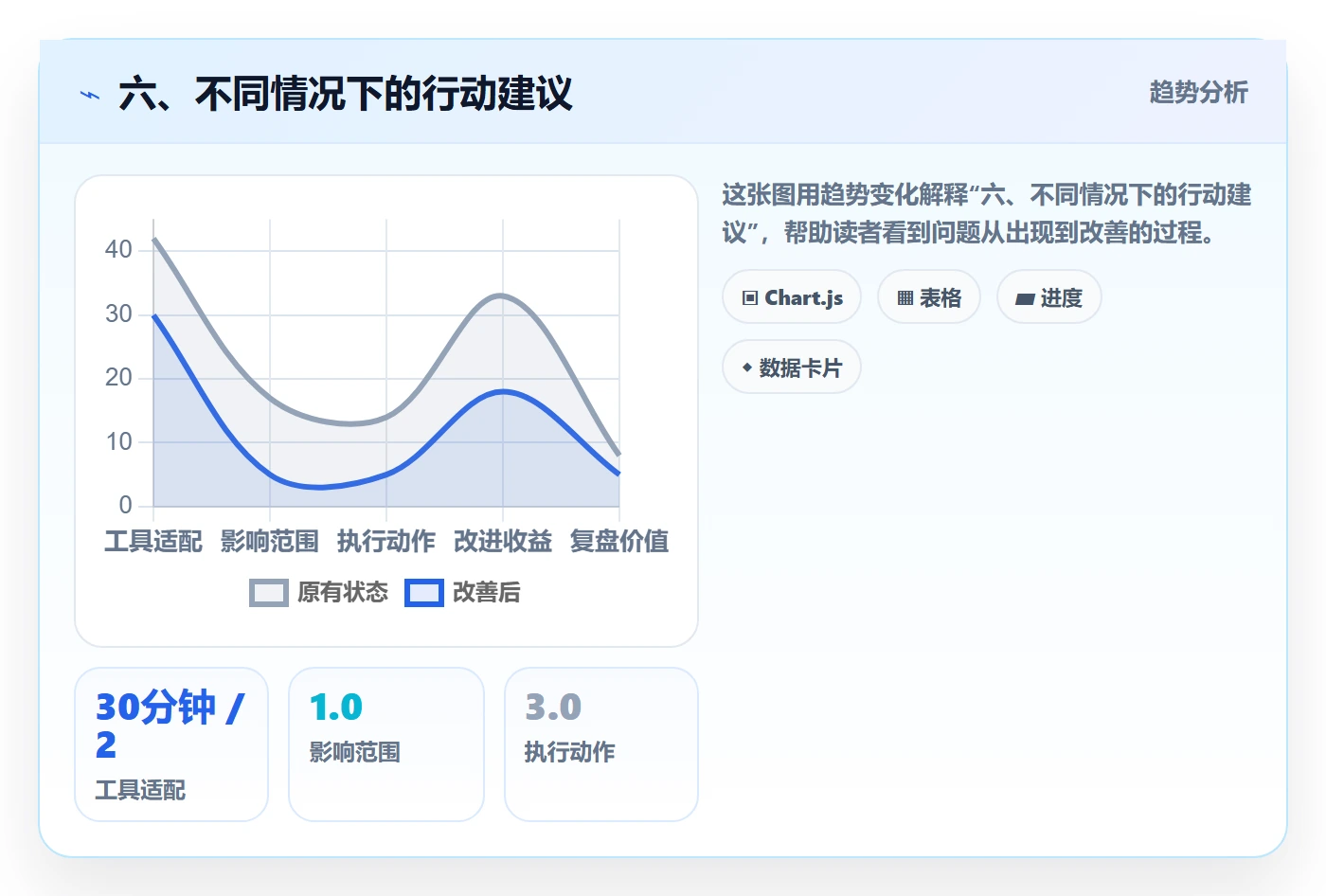
Task: Click the lightning bolt icon beside the heading
Action: [90, 95]
